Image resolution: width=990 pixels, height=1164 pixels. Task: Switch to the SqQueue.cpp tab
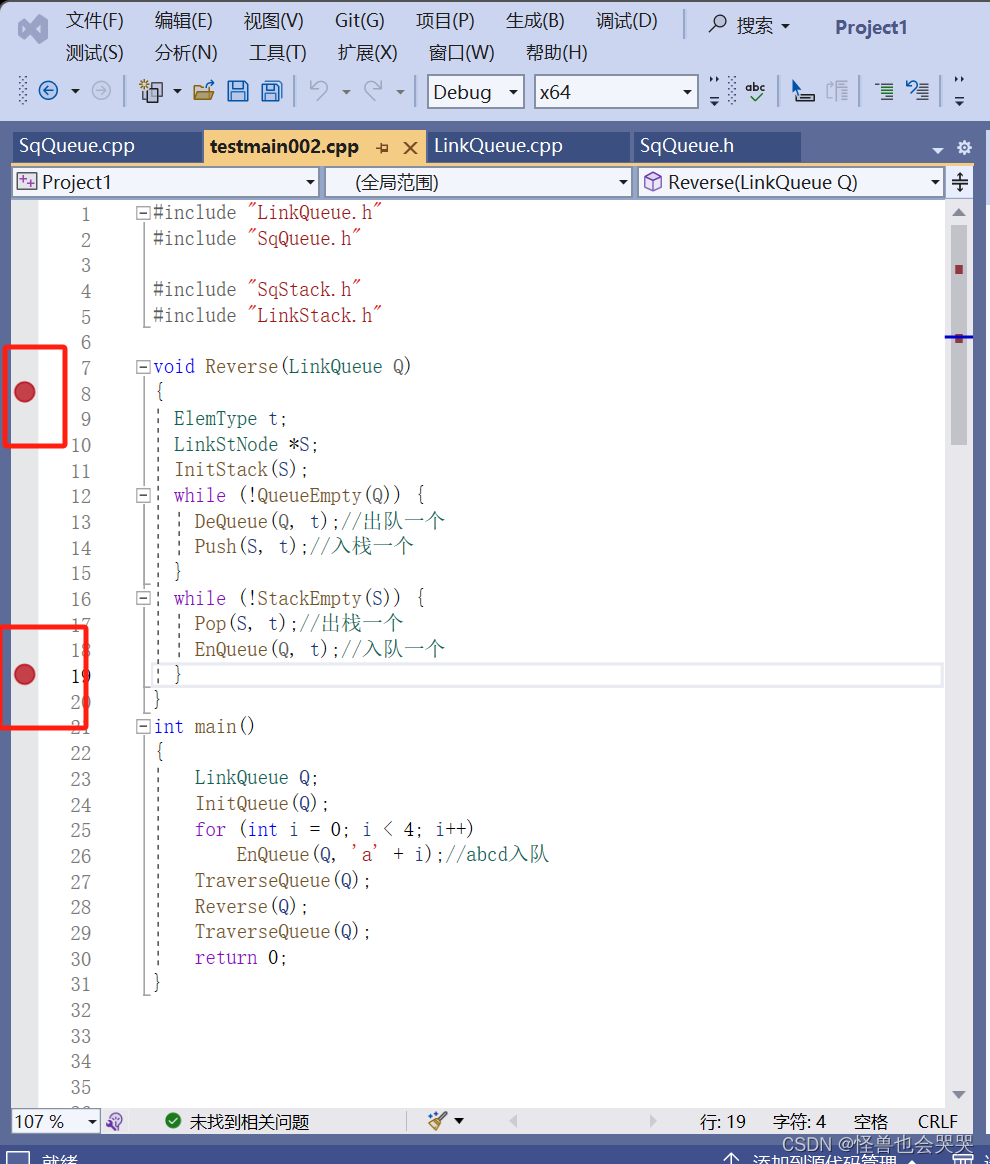tap(107, 146)
